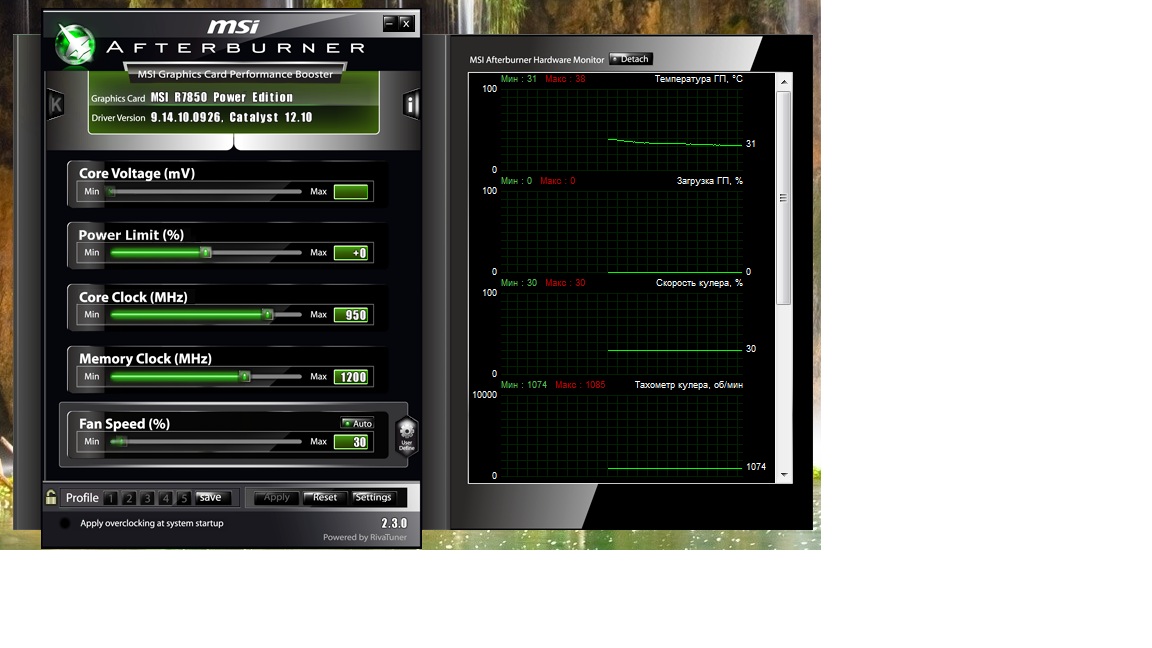Click the MSI Afterburner dragon logo

[x=75, y=44]
